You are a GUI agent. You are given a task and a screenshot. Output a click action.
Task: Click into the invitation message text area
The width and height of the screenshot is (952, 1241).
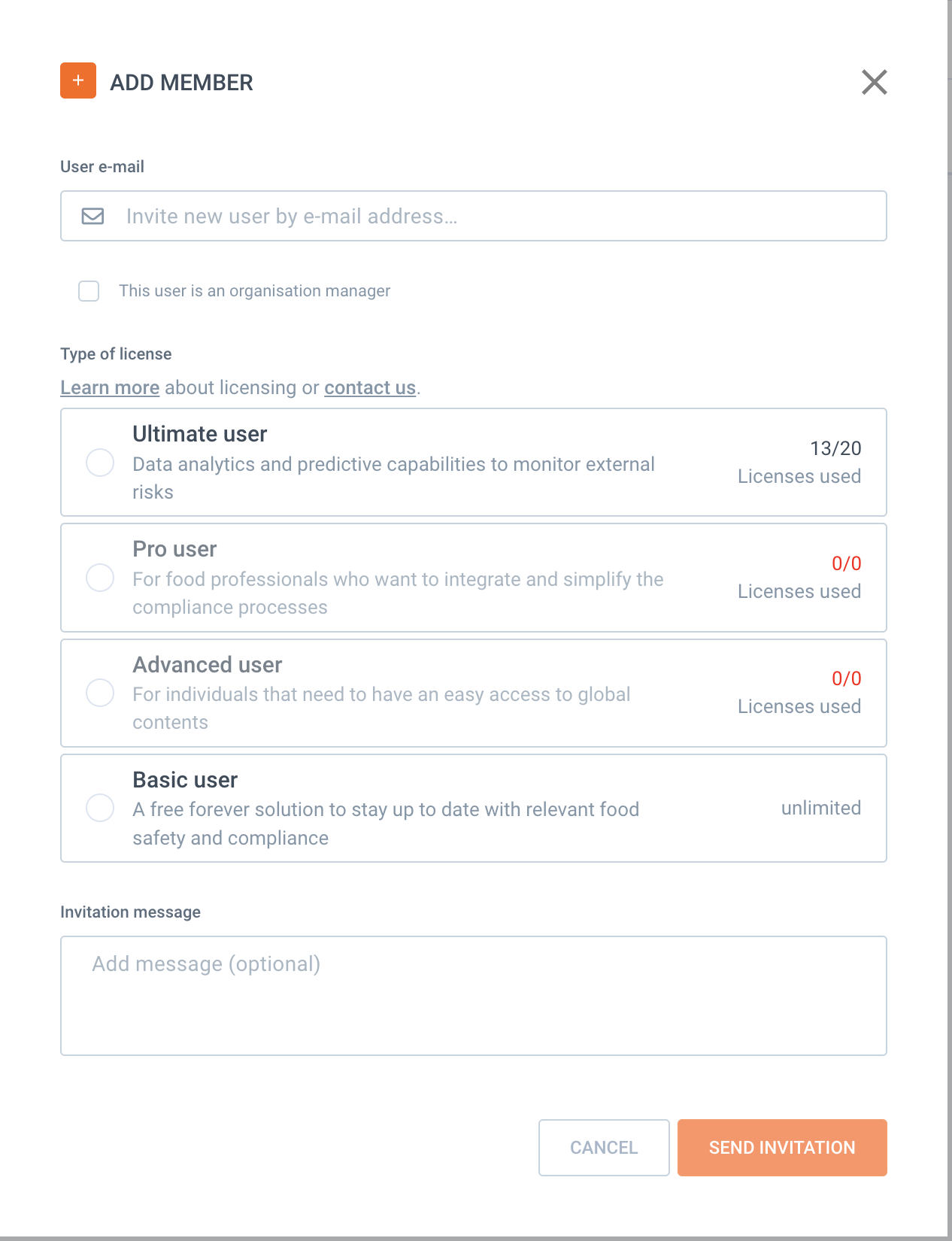474,996
